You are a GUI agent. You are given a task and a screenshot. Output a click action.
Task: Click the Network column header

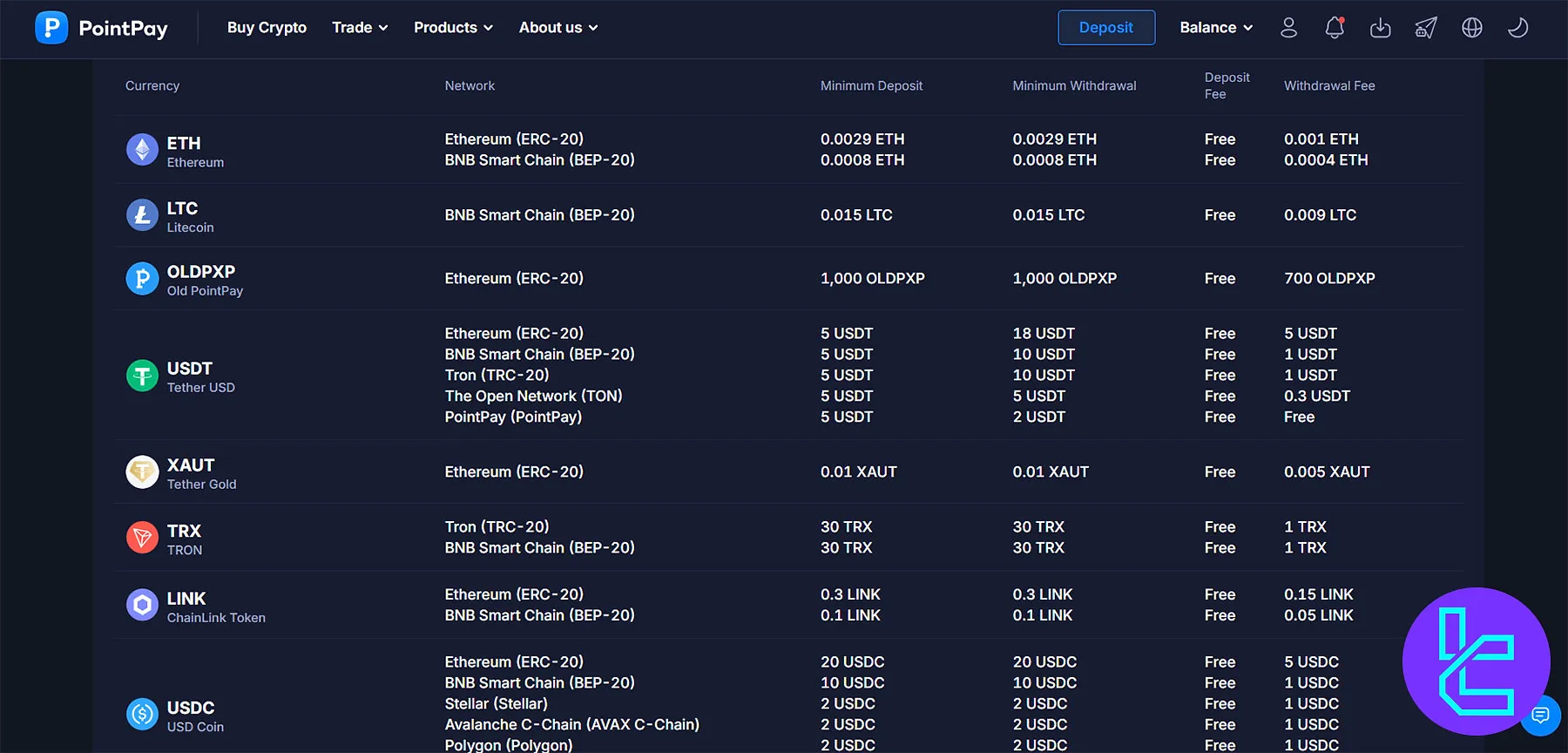[x=470, y=85]
